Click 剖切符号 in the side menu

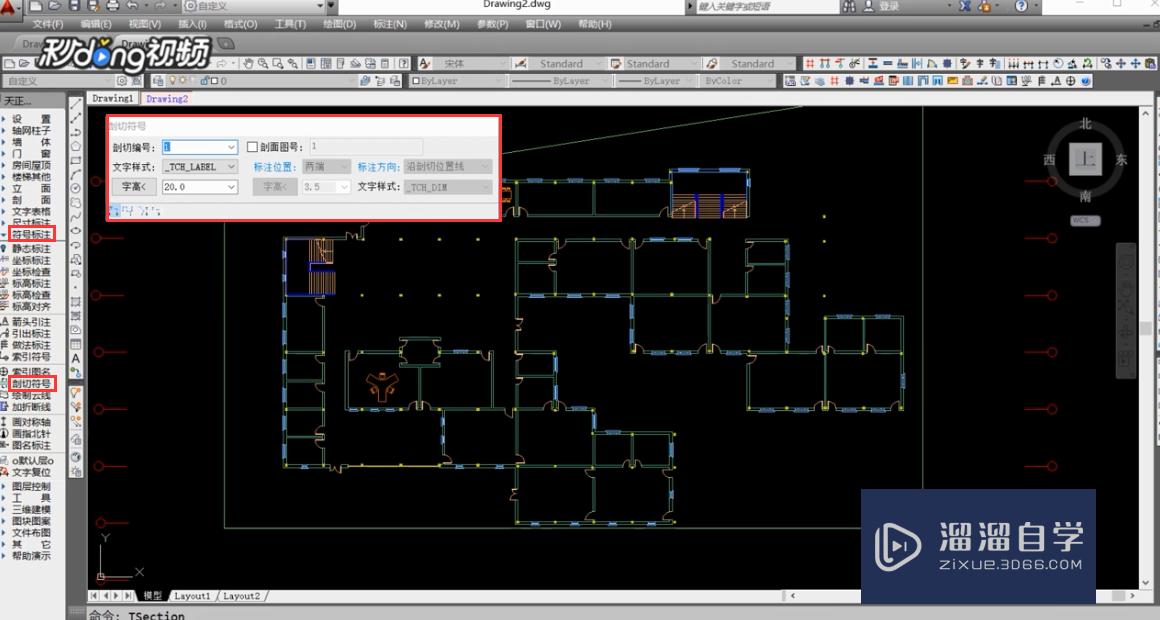[31, 384]
